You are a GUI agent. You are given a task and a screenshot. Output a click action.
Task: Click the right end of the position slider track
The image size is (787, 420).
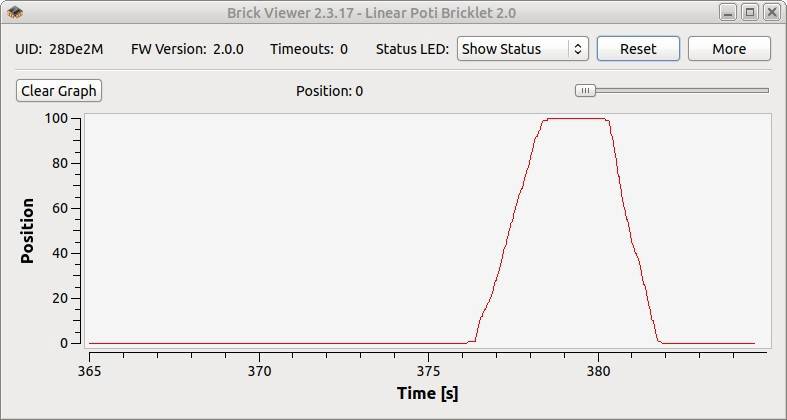point(764,91)
